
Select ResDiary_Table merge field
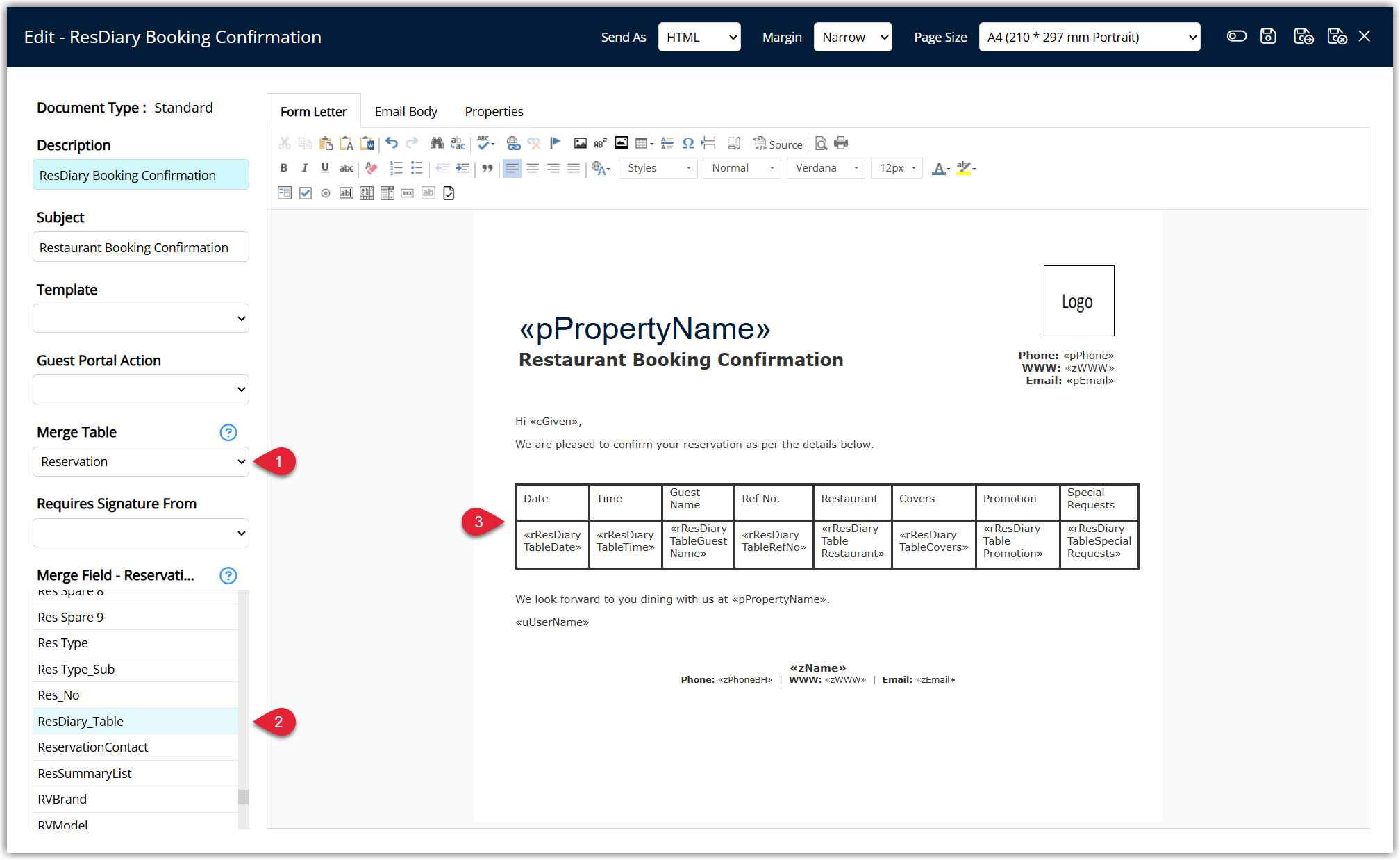[x=135, y=721]
